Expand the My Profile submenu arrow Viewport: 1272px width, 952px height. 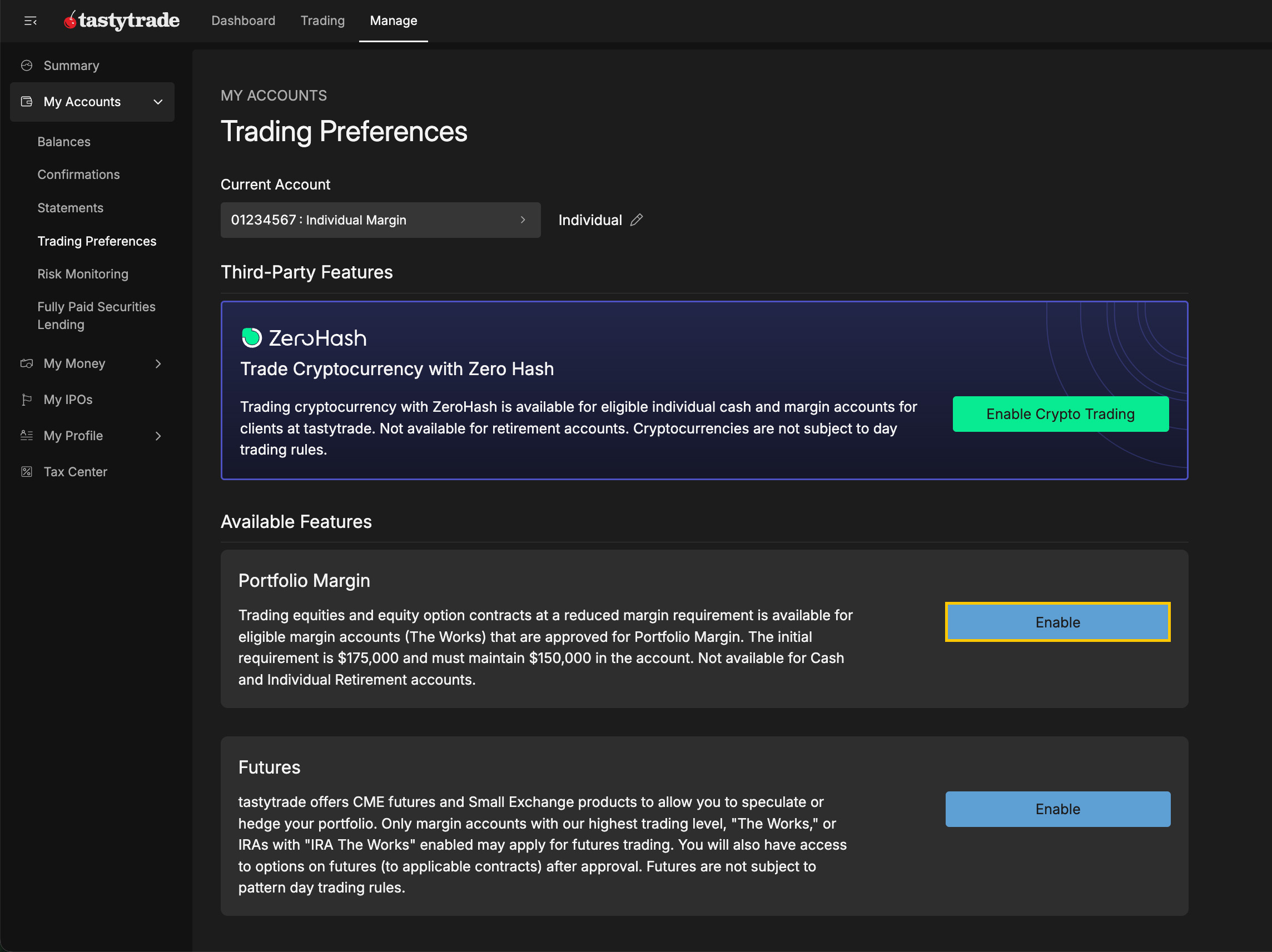coord(158,436)
